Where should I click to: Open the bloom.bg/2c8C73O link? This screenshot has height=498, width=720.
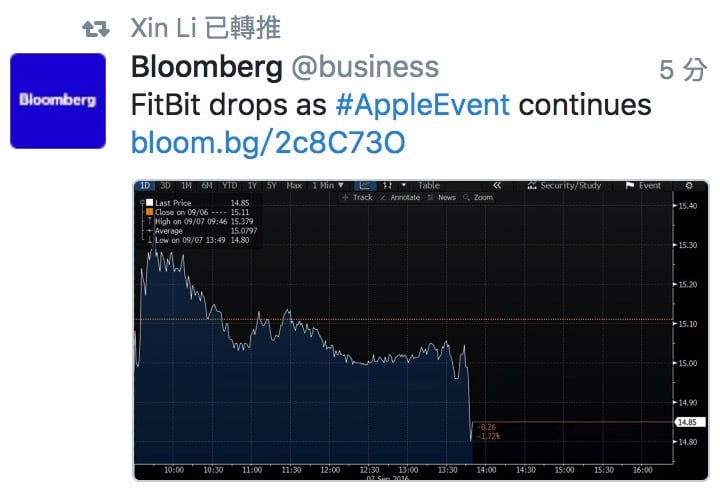(268, 143)
